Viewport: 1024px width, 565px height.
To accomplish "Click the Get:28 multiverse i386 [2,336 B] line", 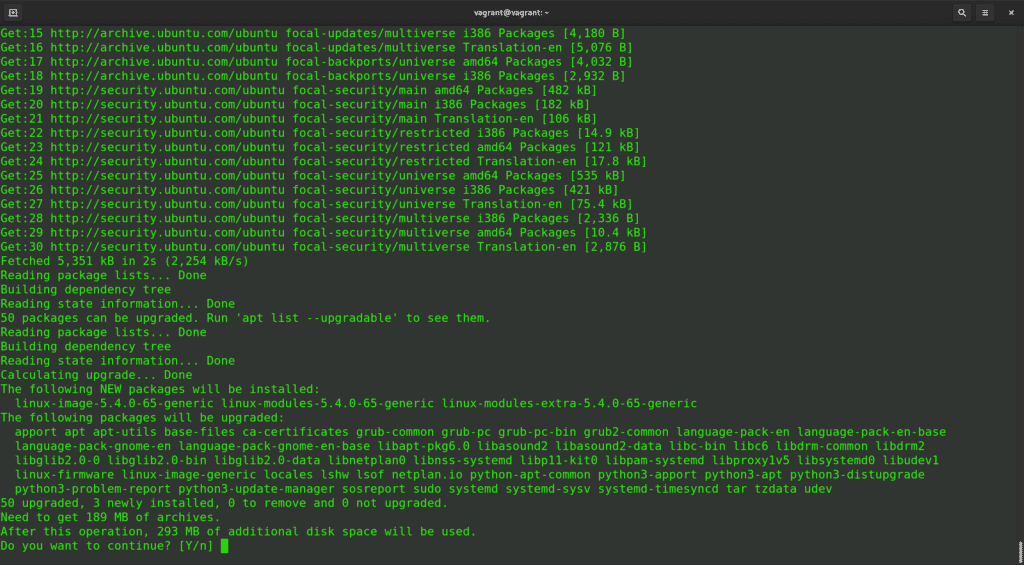I will pyautogui.click(x=321, y=219).
